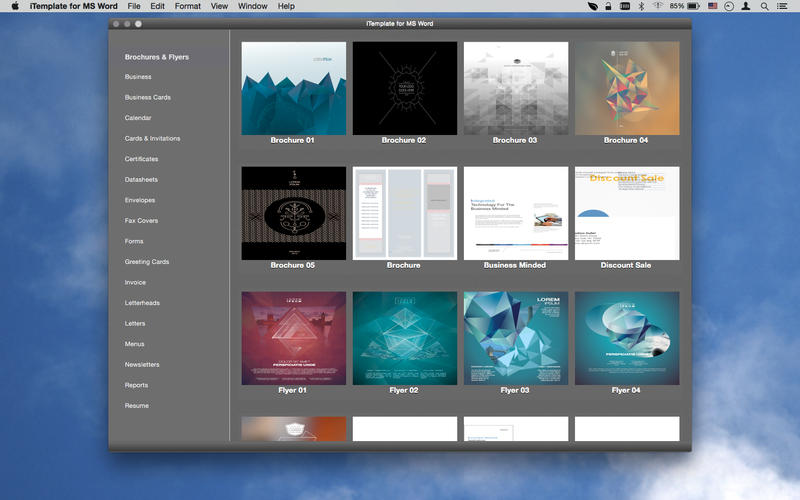Select the Business category

click(x=138, y=77)
